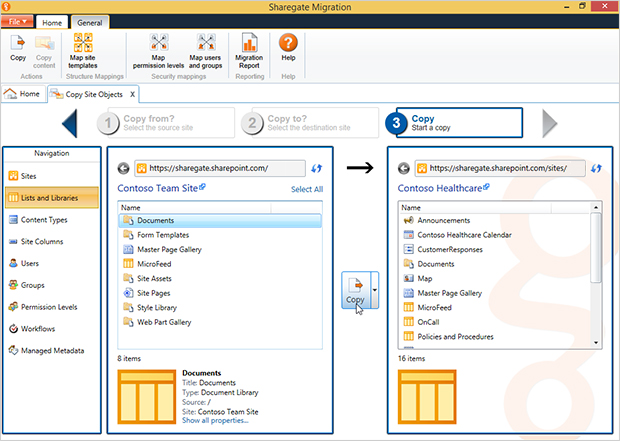Screen dimensions: 620x441
Task: Select Permission Levels in Navigation
Action: coord(52,307)
